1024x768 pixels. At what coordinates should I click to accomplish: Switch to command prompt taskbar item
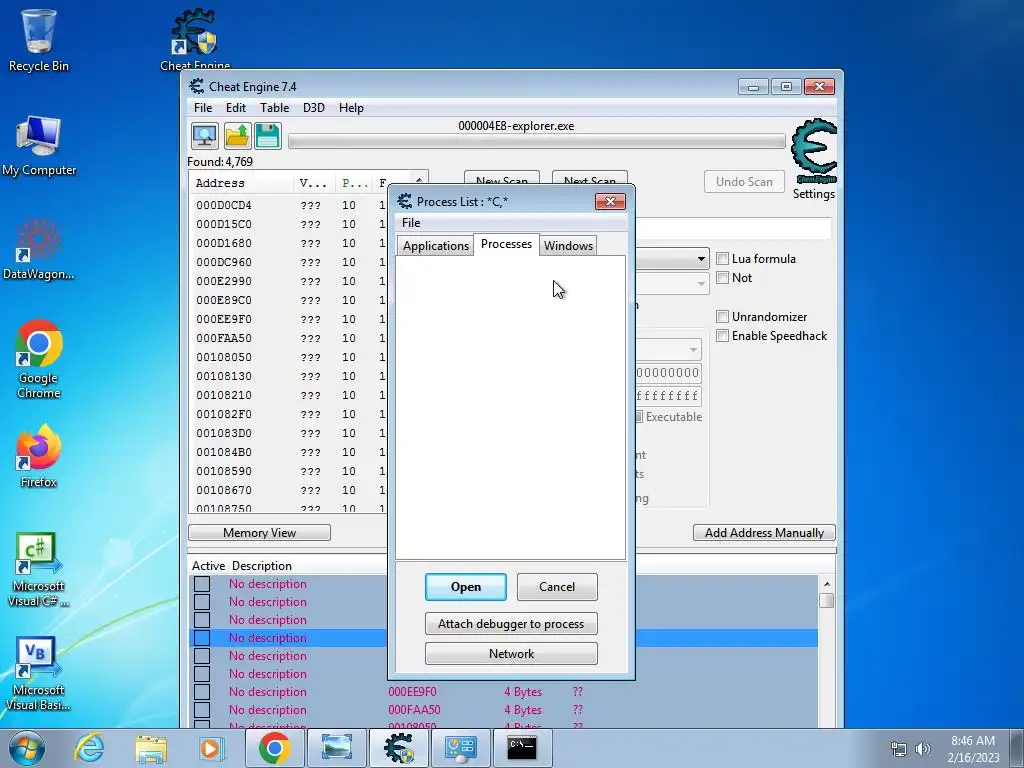(x=522, y=748)
